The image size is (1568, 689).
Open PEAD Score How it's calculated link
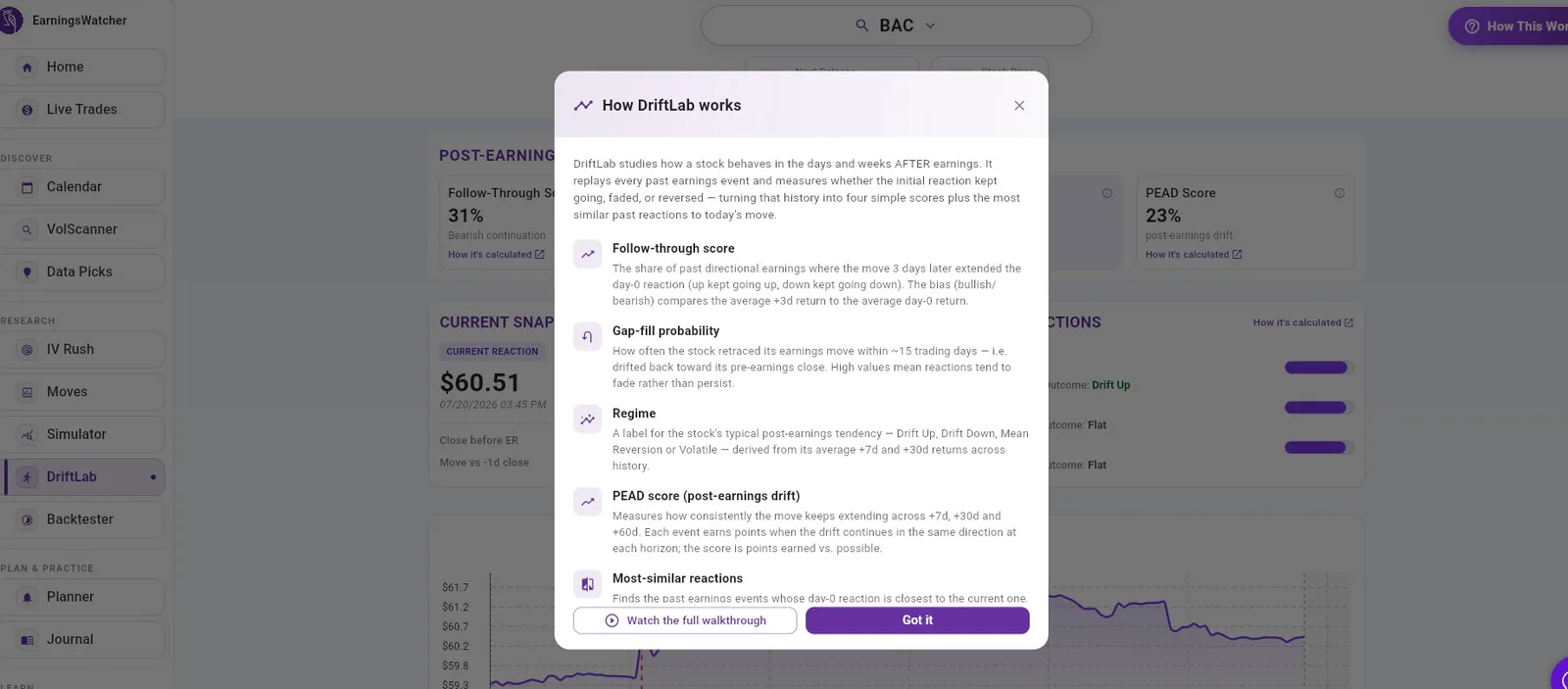point(1194,255)
